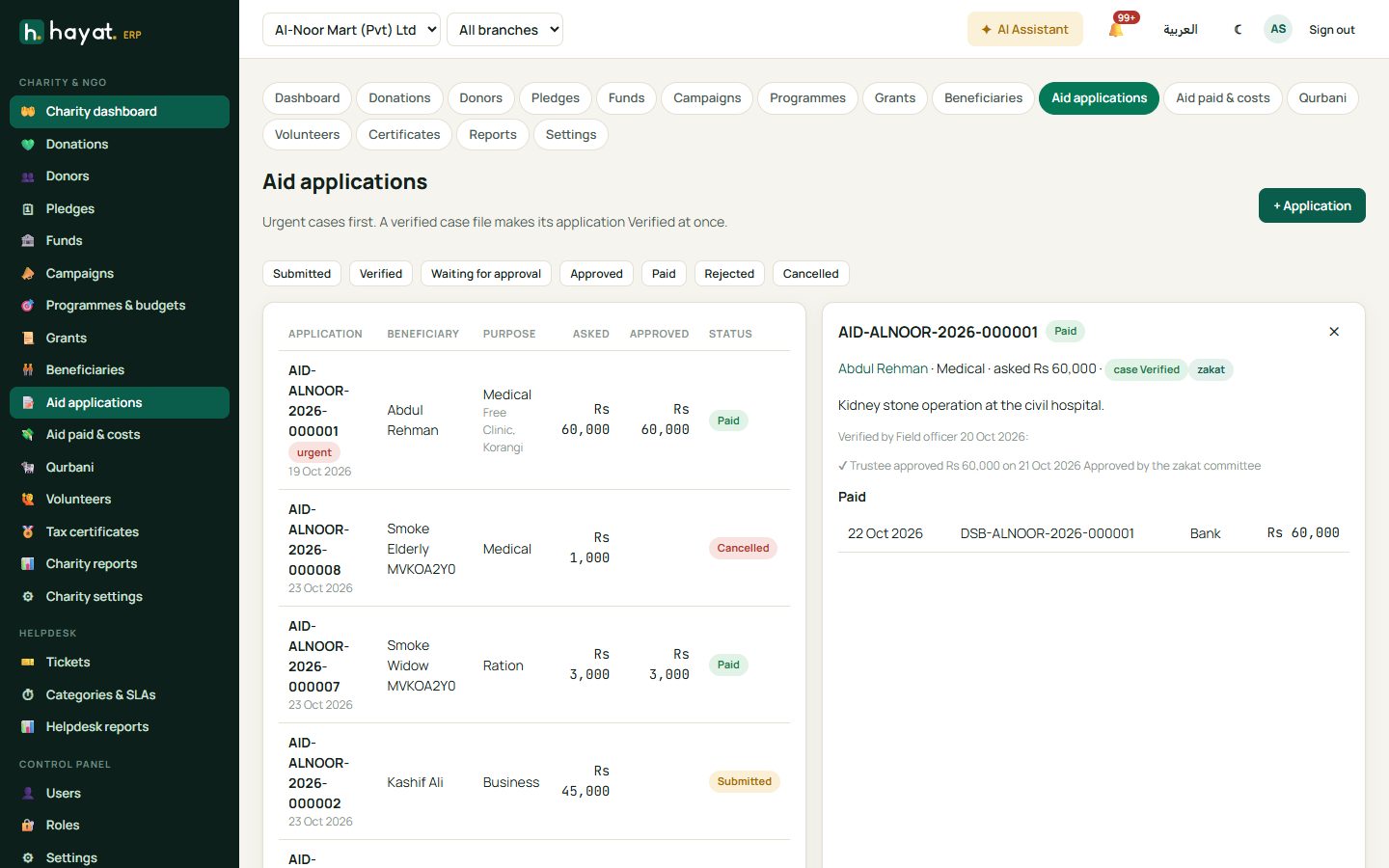This screenshot has width=1389, height=868.
Task: Filter applications by Submitted status
Action: (x=302, y=274)
